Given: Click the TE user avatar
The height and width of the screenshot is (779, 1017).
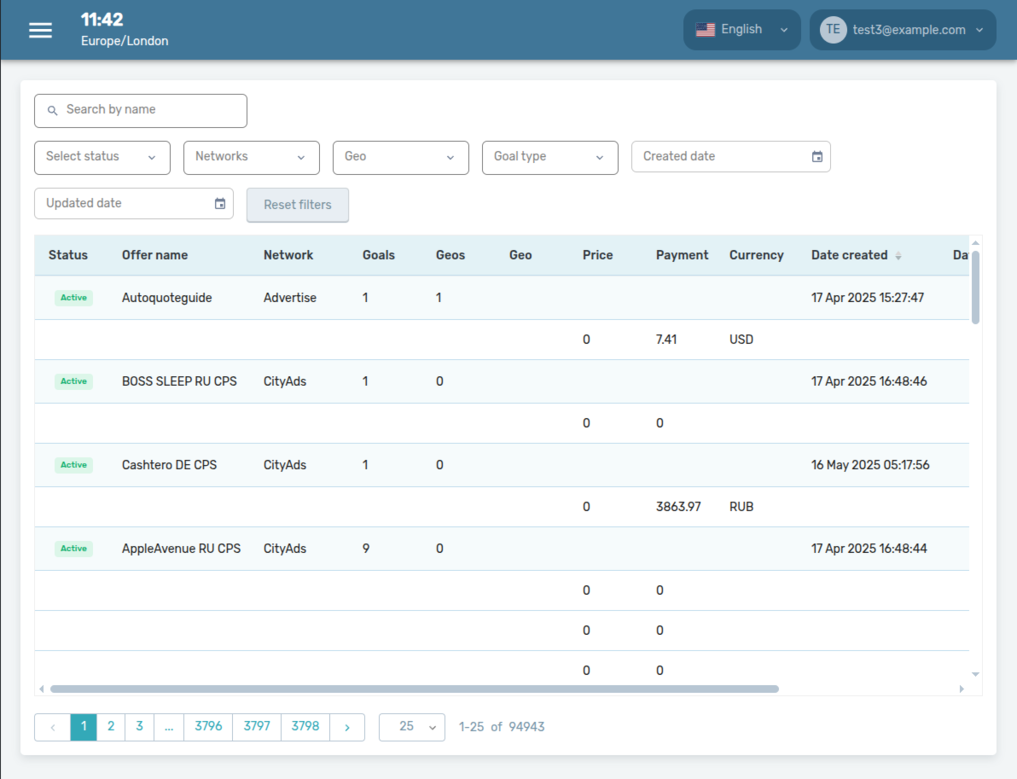Looking at the screenshot, I should pyautogui.click(x=832, y=30).
